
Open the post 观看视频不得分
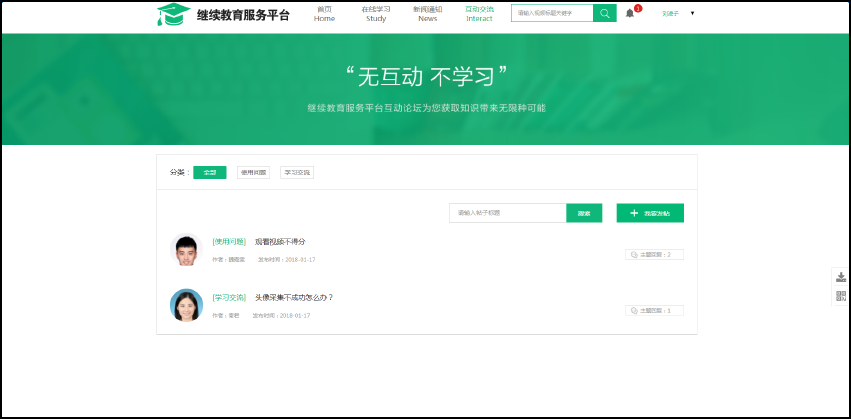point(280,242)
